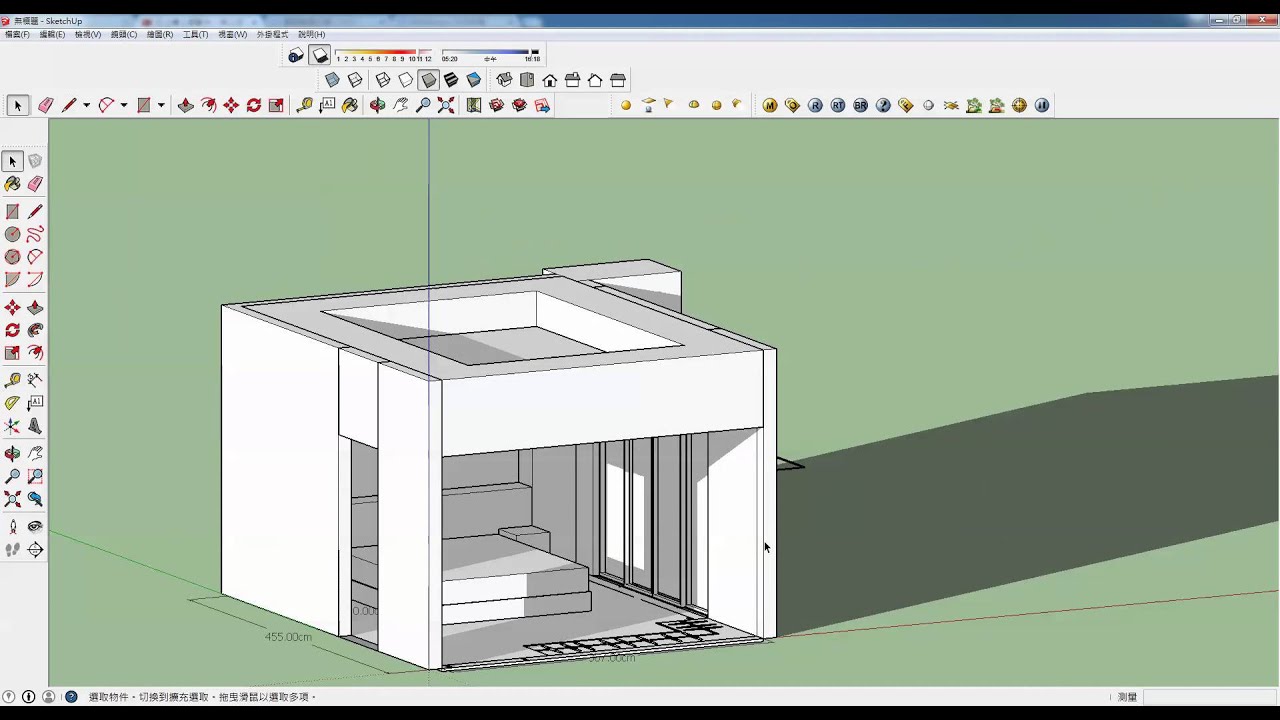Adjust the month shadow date slider
The width and height of the screenshot is (1280, 720).
[x=384, y=52]
